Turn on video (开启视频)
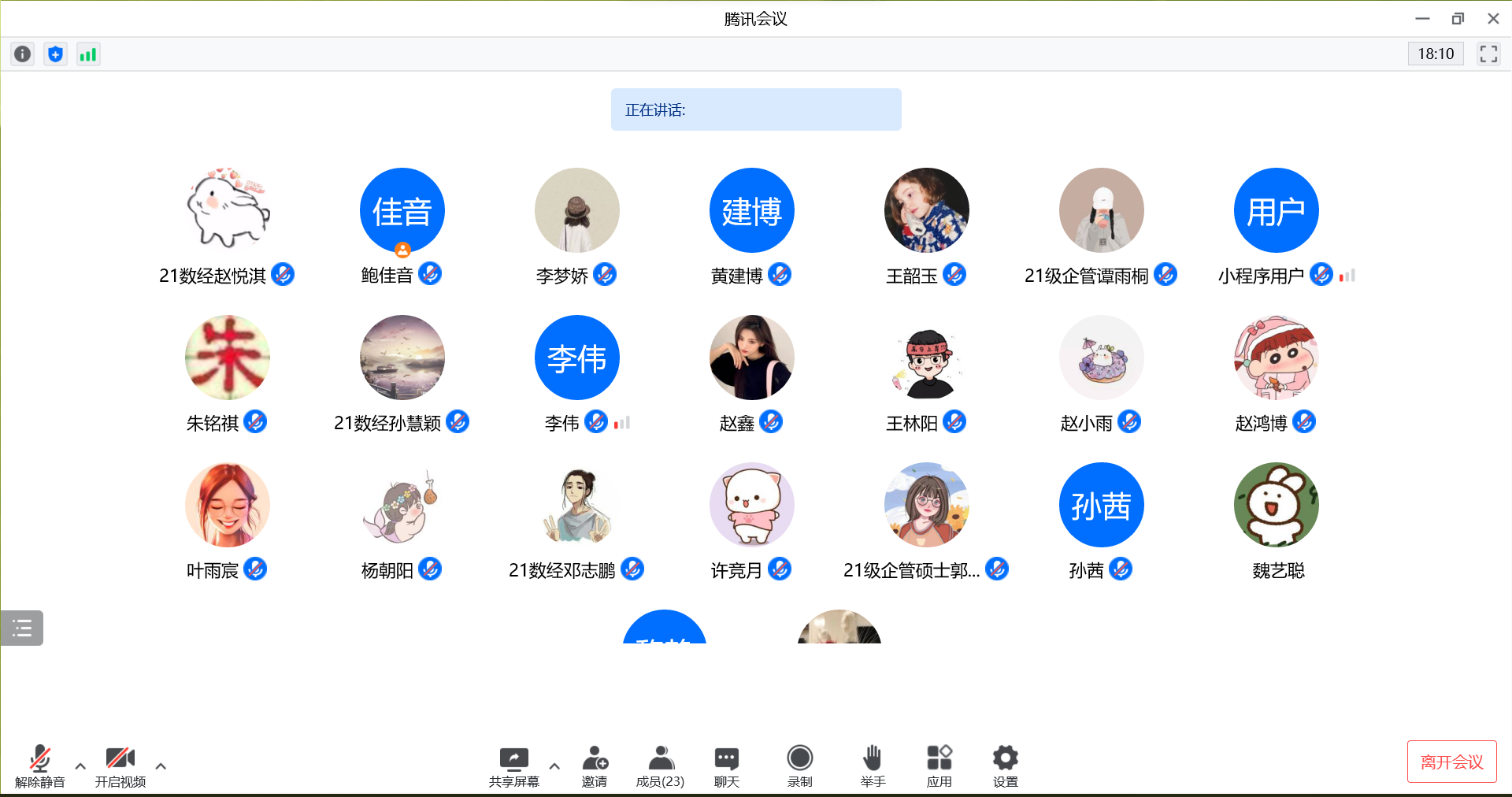Image resolution: width=1512 pixels, height=797 pixels. click(120, 765)
